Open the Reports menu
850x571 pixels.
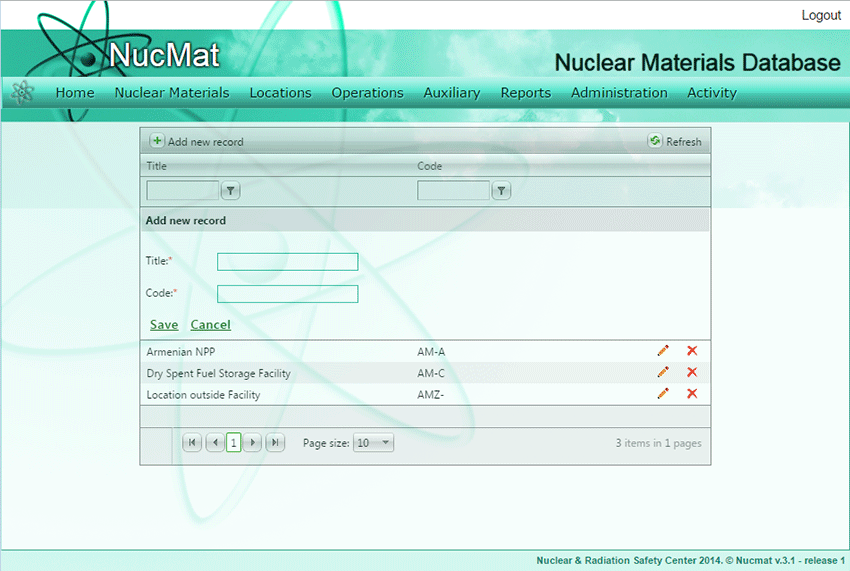[x=526, y=93]
